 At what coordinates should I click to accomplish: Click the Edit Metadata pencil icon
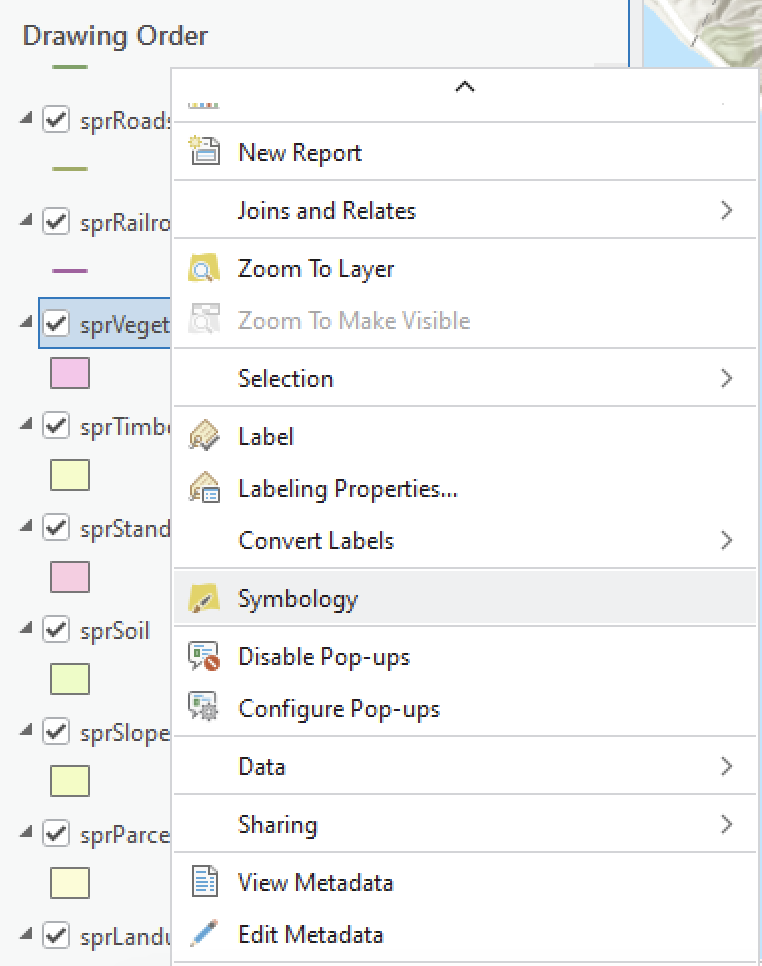[204, 935]
